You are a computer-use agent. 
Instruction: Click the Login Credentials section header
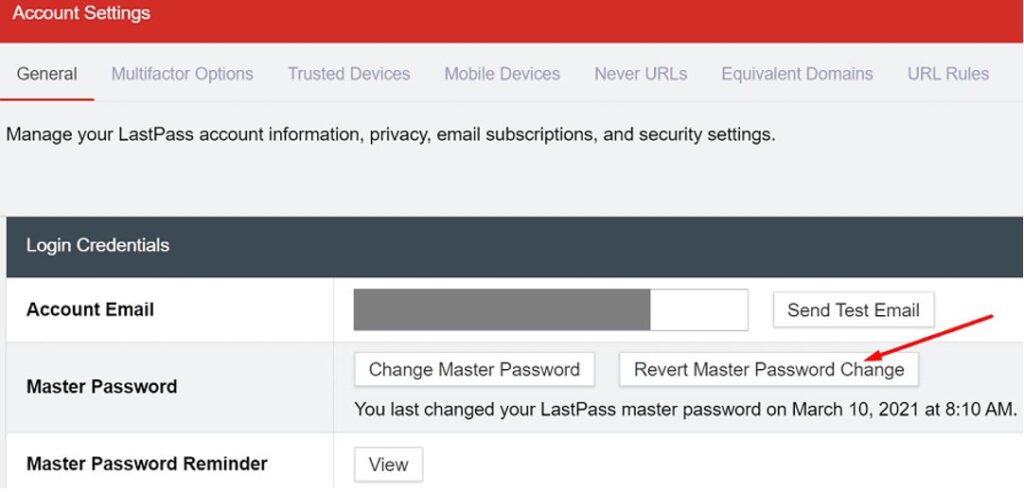pyautogui.click(x=515, y=246)
